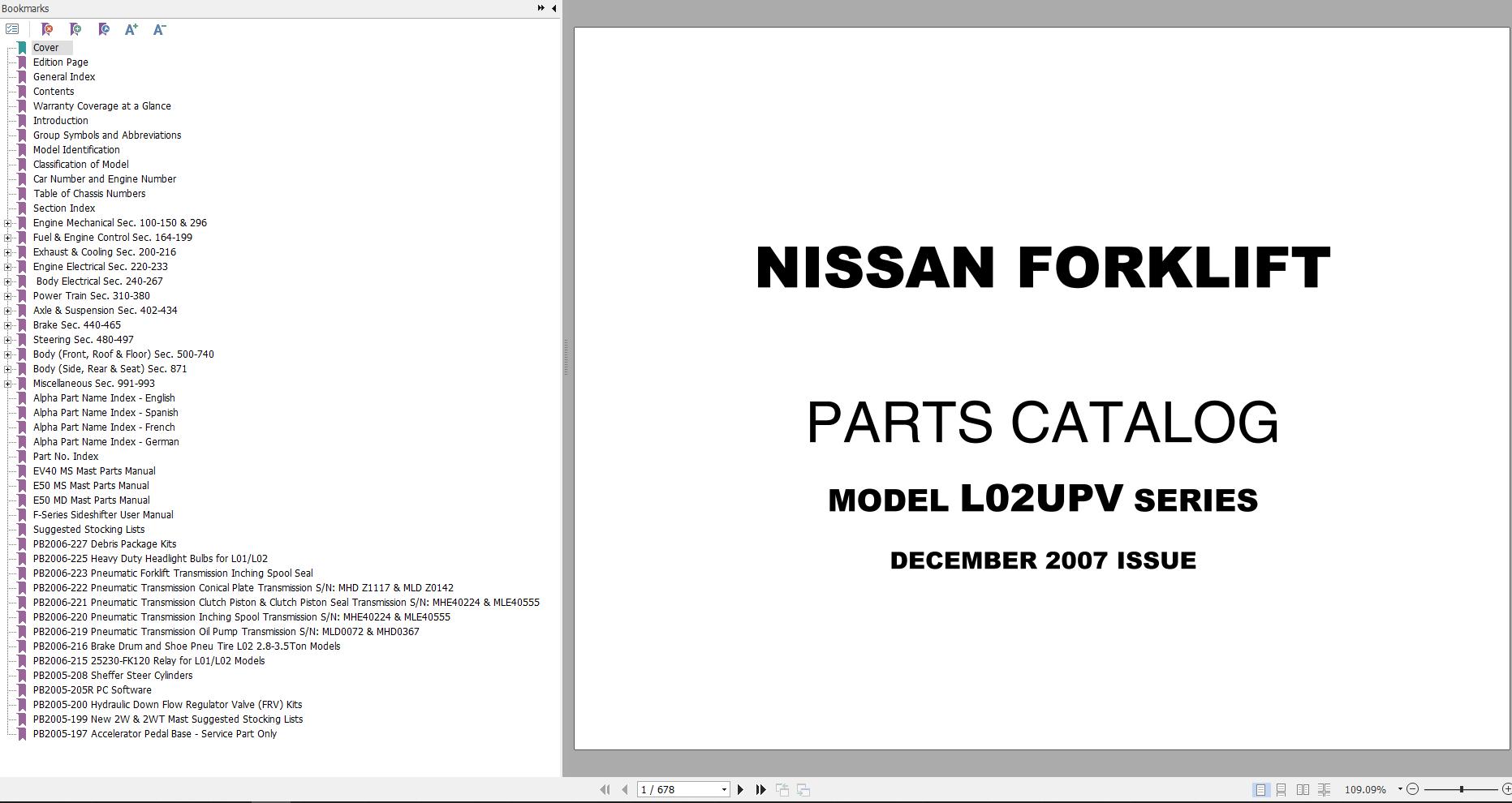1512x803 pixels.
Task: Go to the Contents bookmark
Action: [54, 92]
